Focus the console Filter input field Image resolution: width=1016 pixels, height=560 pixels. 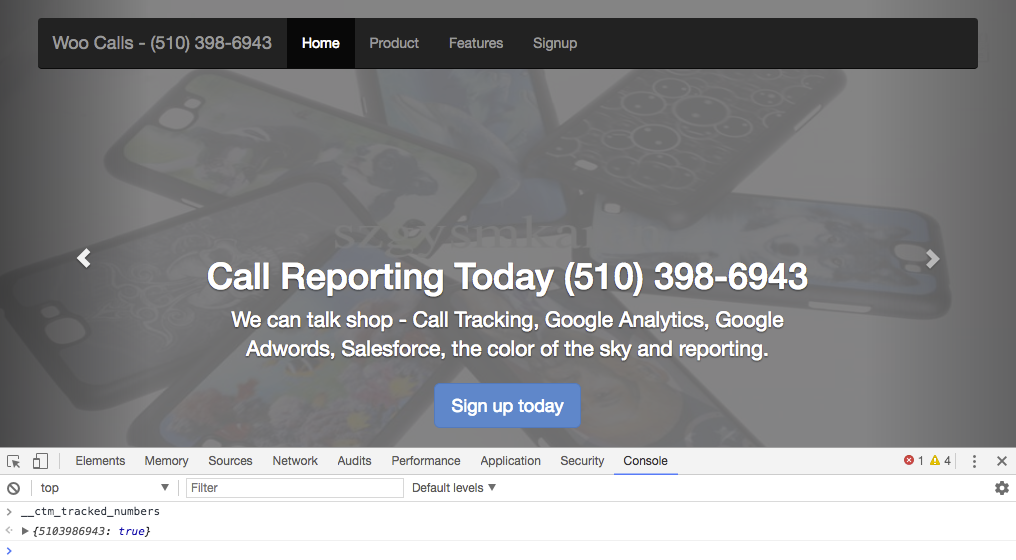click(295, 488)
